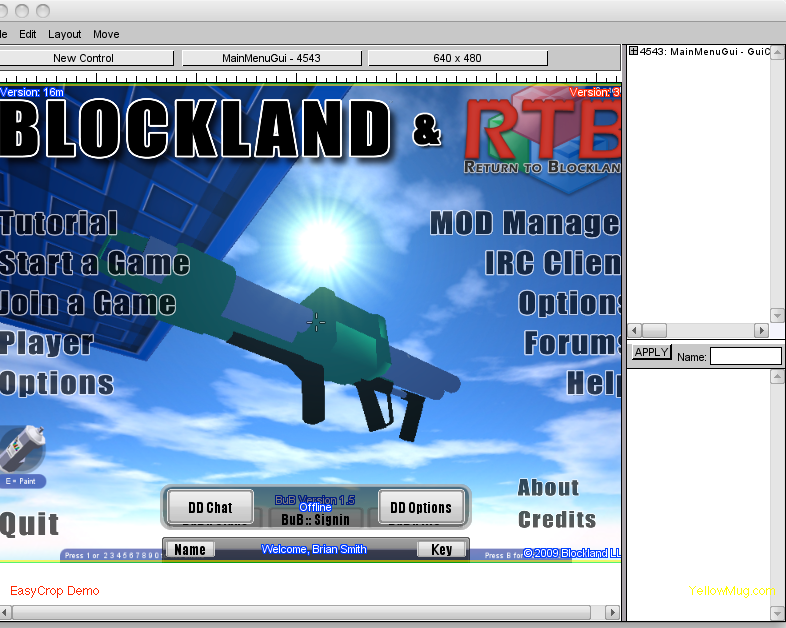Open the Layout menu
The height and width of the screenshot is (628, 786).
click(x=65, y=34)
